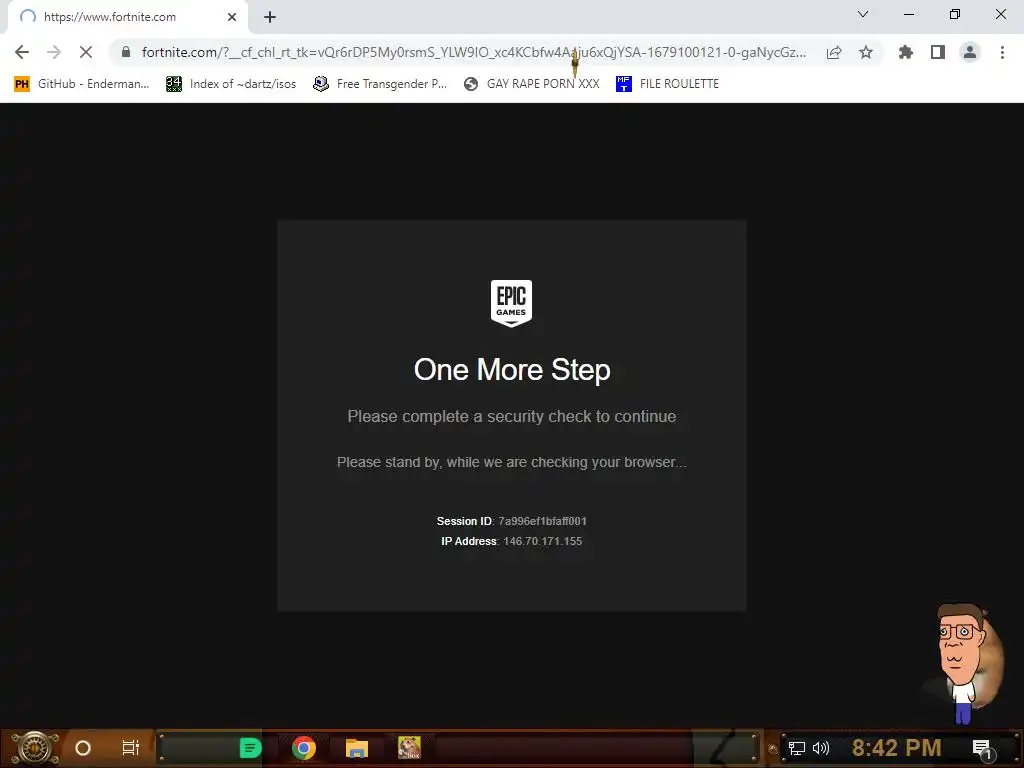
Task: Open taskbar search circle icon
Action: [x=83, y=748]
